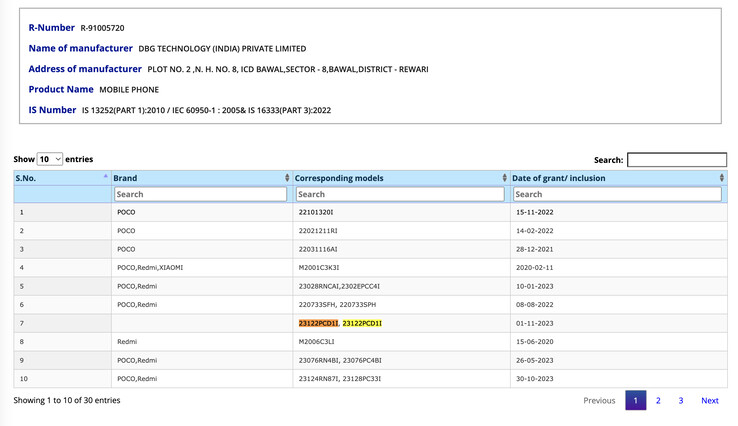Go to page 3 of results
This screenshot has height=426, width=738.
[681, 401]
